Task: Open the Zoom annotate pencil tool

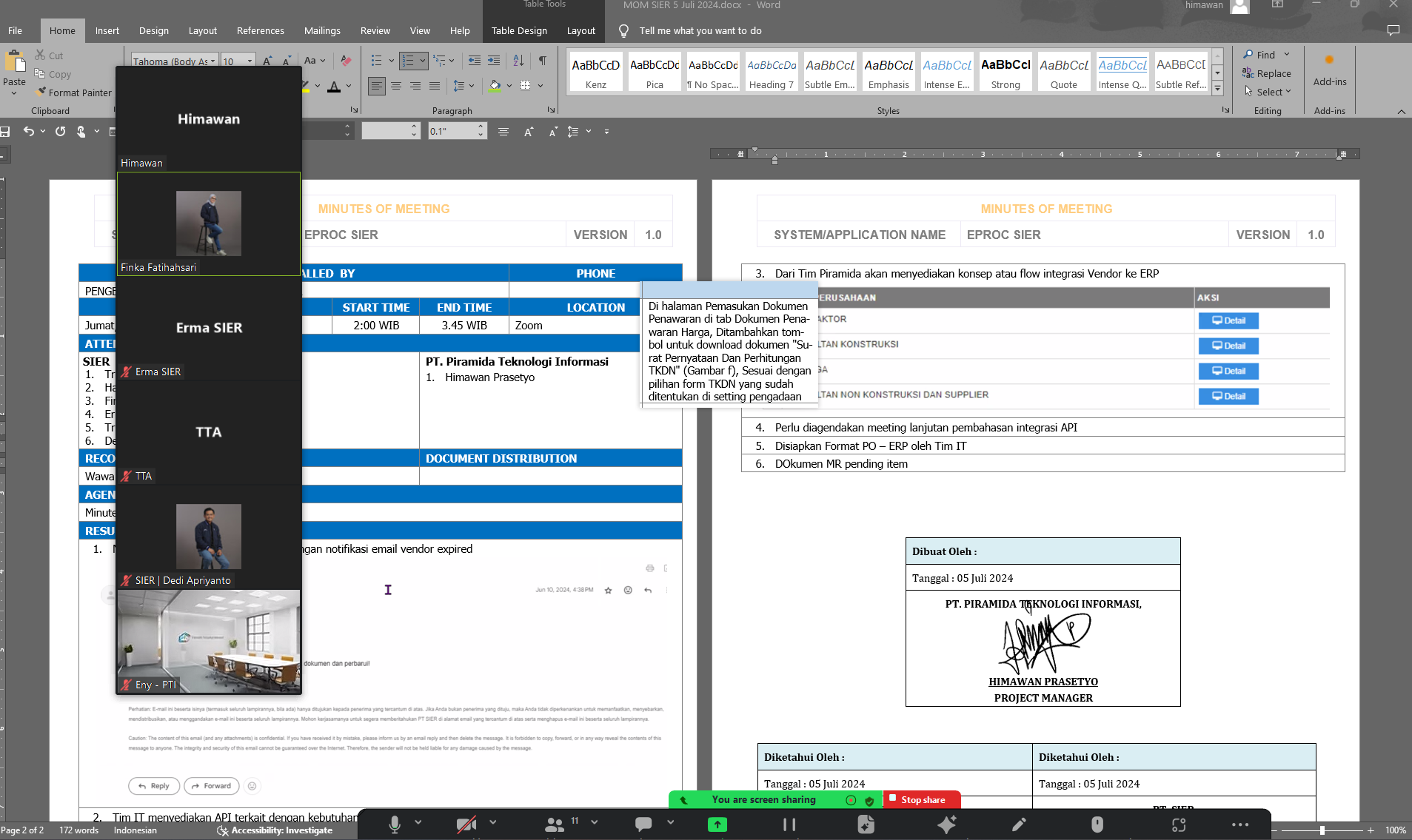Action: pos(1019,824)
